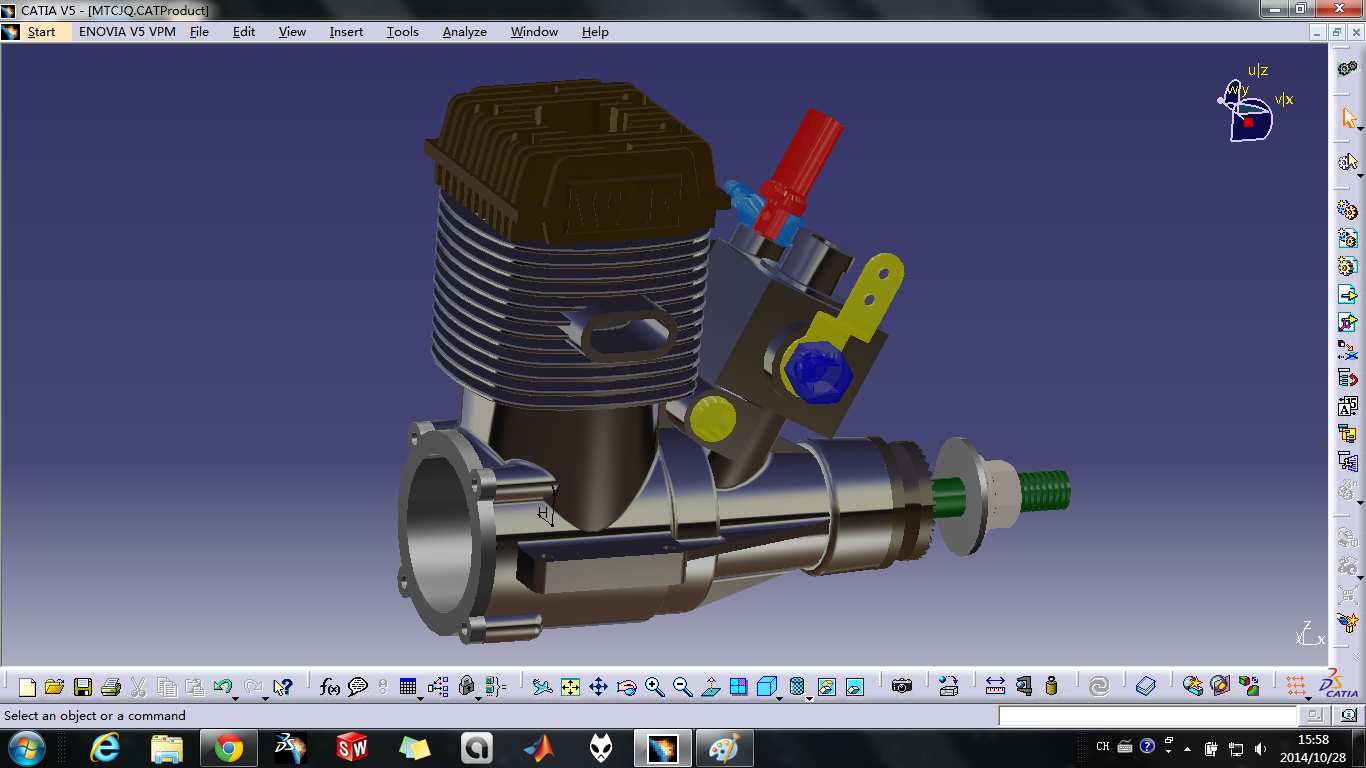
Task: Toggle Swap Visible Space icon
Action: pyautogui.click(x=854, y=687)
